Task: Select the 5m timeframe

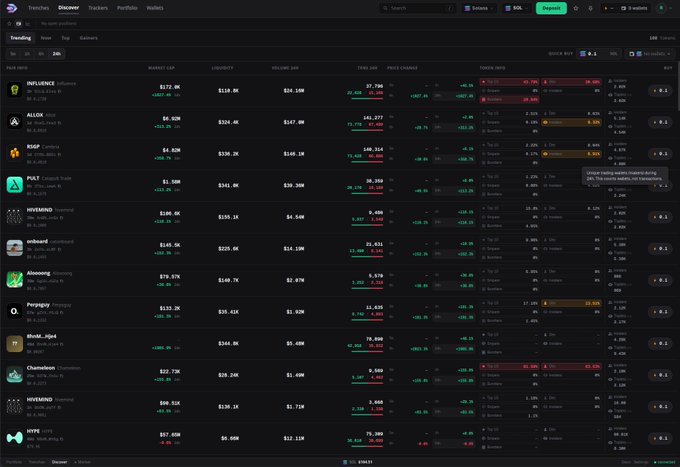Action: coord(13,54)
